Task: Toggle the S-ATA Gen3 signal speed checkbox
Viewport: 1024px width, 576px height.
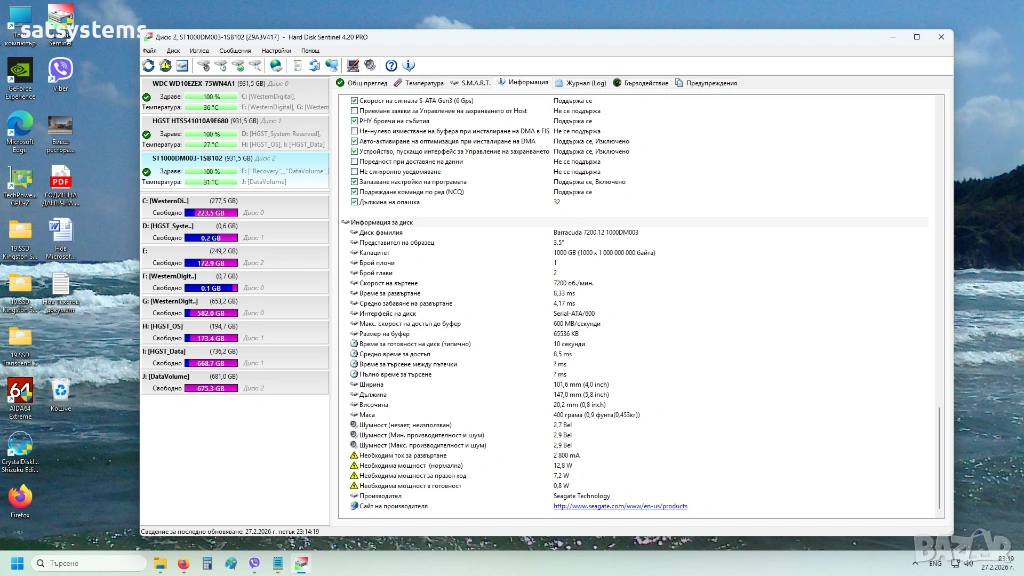Action: click(354, 101)
